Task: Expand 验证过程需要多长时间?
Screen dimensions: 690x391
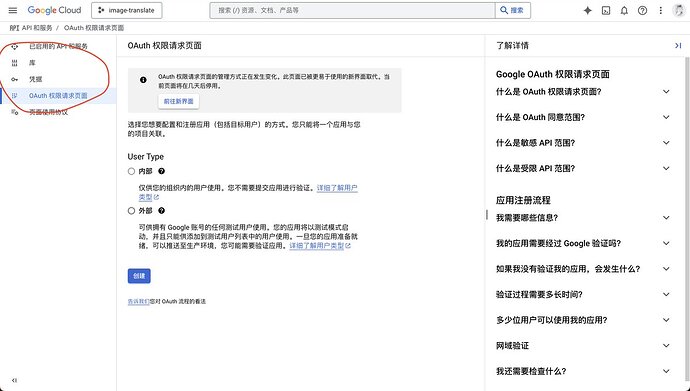Action: 583,294
